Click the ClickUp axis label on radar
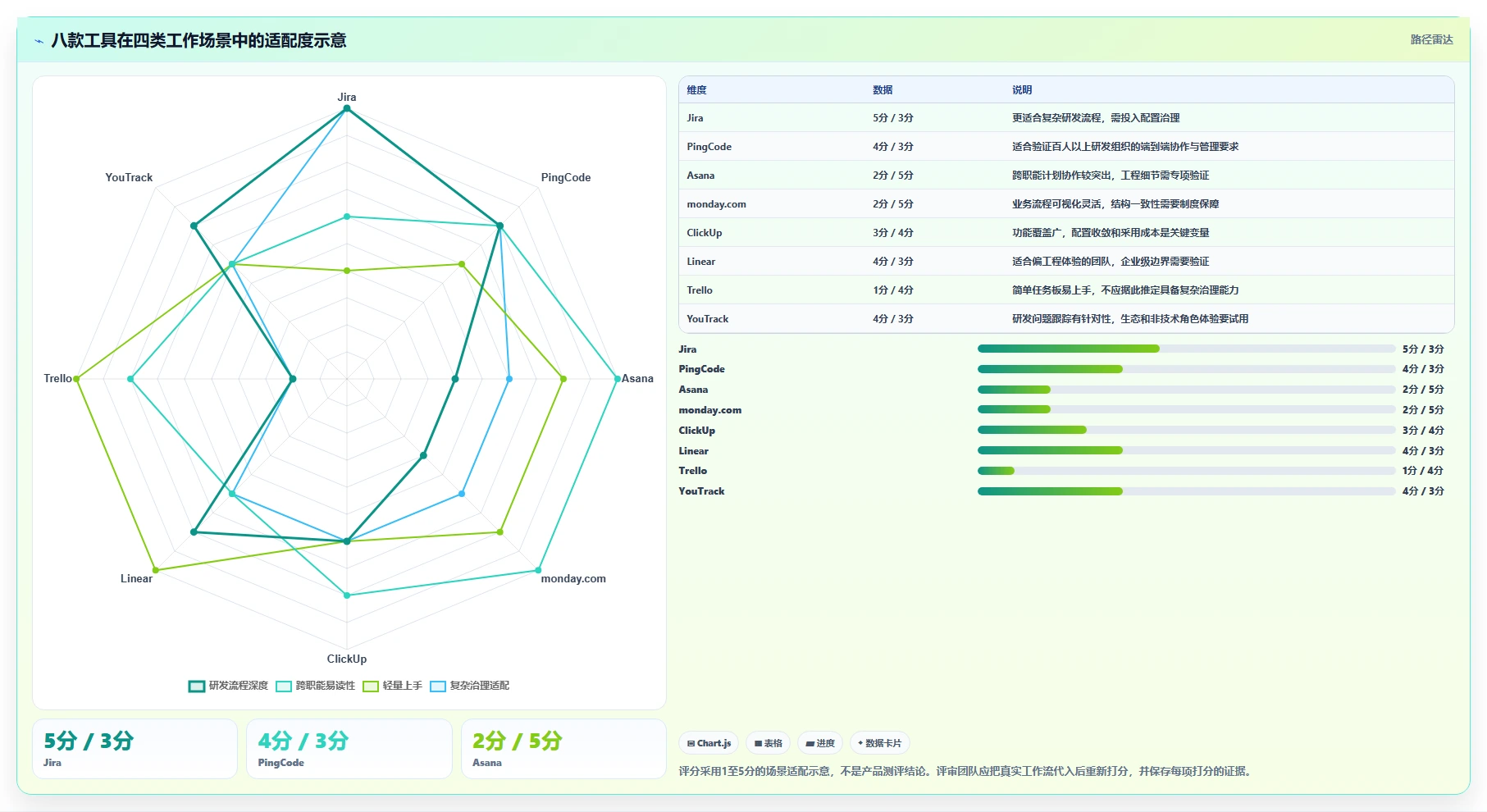The image size is (1487, 812). [x=347, y=659]
